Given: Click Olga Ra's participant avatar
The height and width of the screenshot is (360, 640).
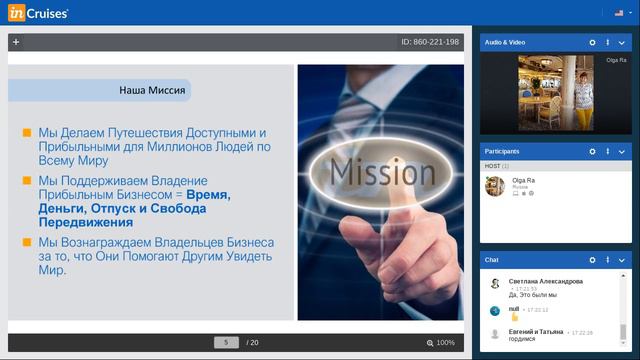Looking at the screenshot, I should [495, 186].
